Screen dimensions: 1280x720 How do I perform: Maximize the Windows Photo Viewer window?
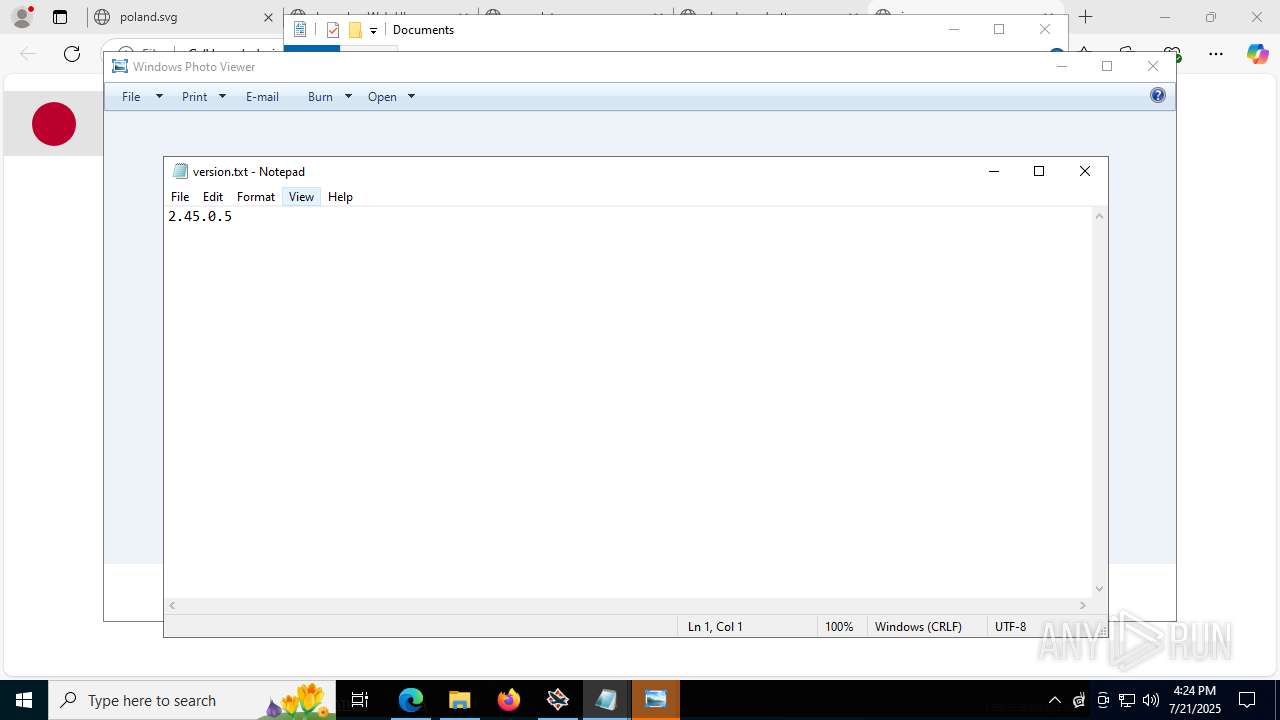(x=1107, y=66)
